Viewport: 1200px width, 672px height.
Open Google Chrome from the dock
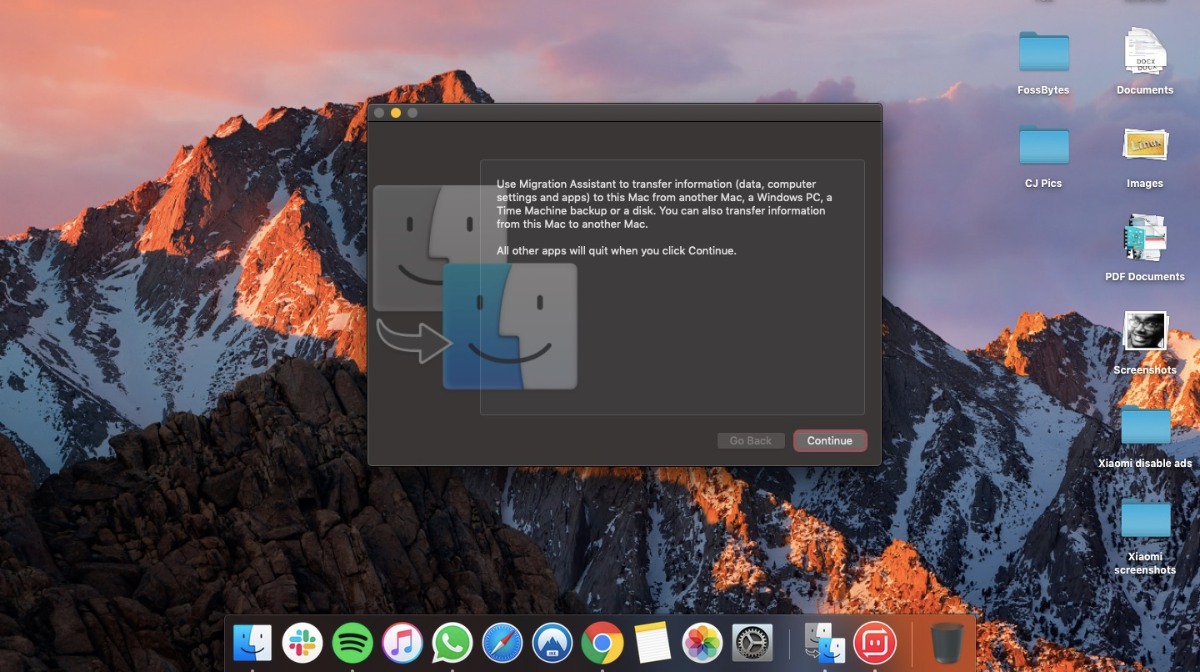[x=602, y=642]
